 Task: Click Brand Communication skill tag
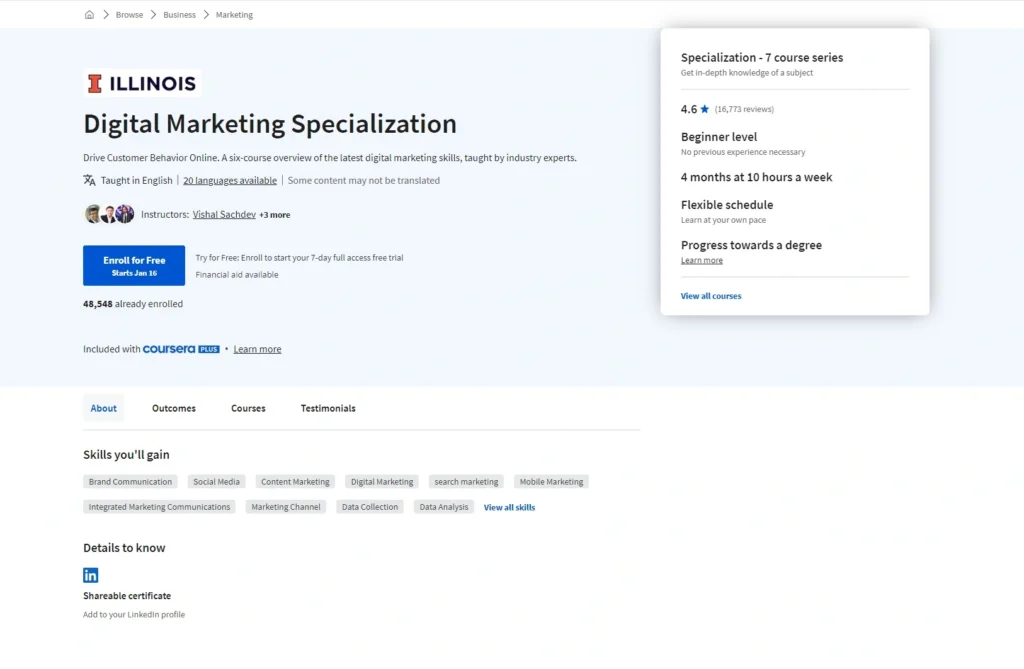tap(130, 481)
